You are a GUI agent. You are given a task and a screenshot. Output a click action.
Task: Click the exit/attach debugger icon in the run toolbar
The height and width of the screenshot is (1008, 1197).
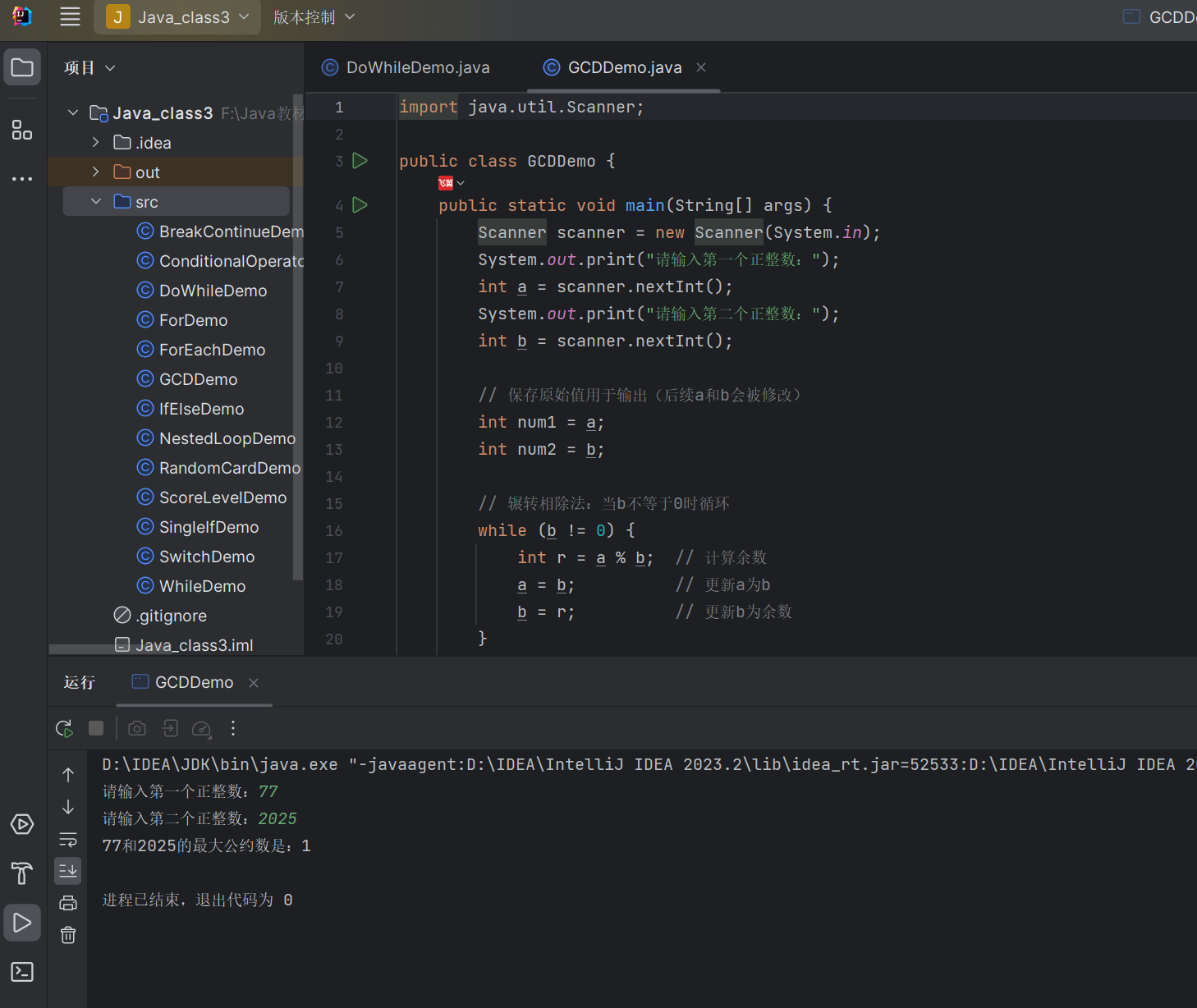point(169,728)
